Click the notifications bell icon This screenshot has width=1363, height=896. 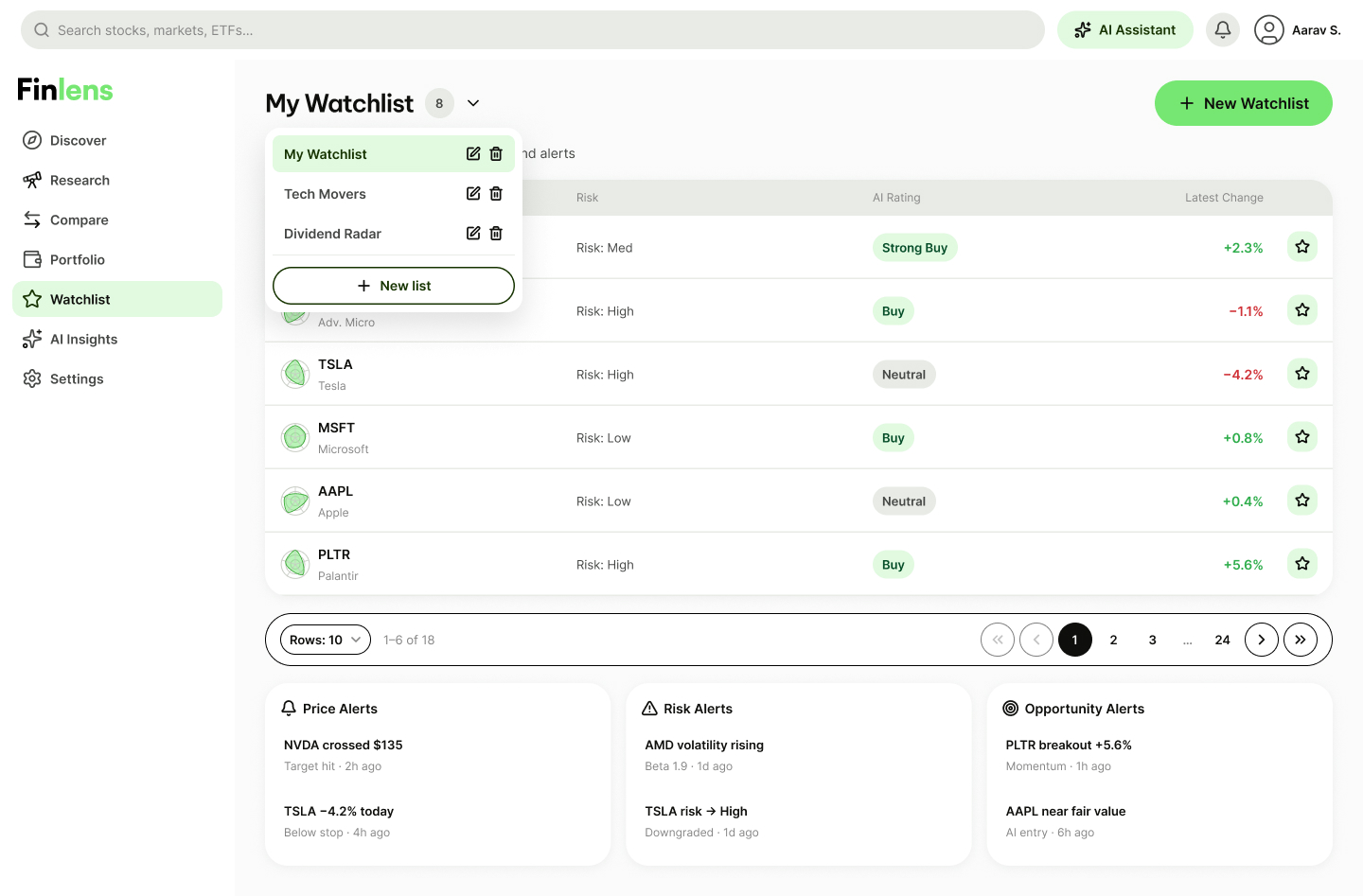click(1223, 30)
